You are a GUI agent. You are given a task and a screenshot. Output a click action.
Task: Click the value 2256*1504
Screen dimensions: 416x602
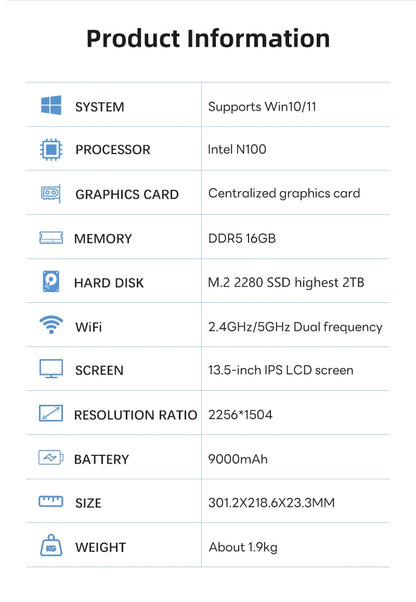click(240, 415)
